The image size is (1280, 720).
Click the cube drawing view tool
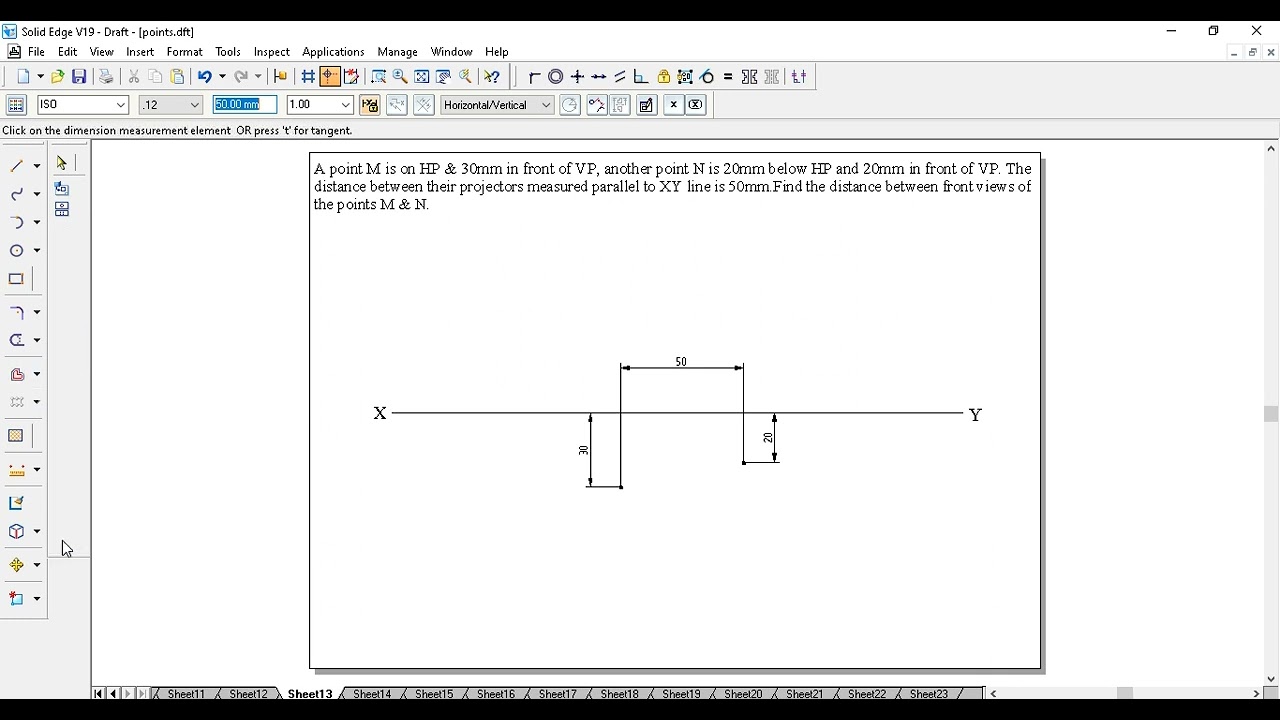coord(17,532)
